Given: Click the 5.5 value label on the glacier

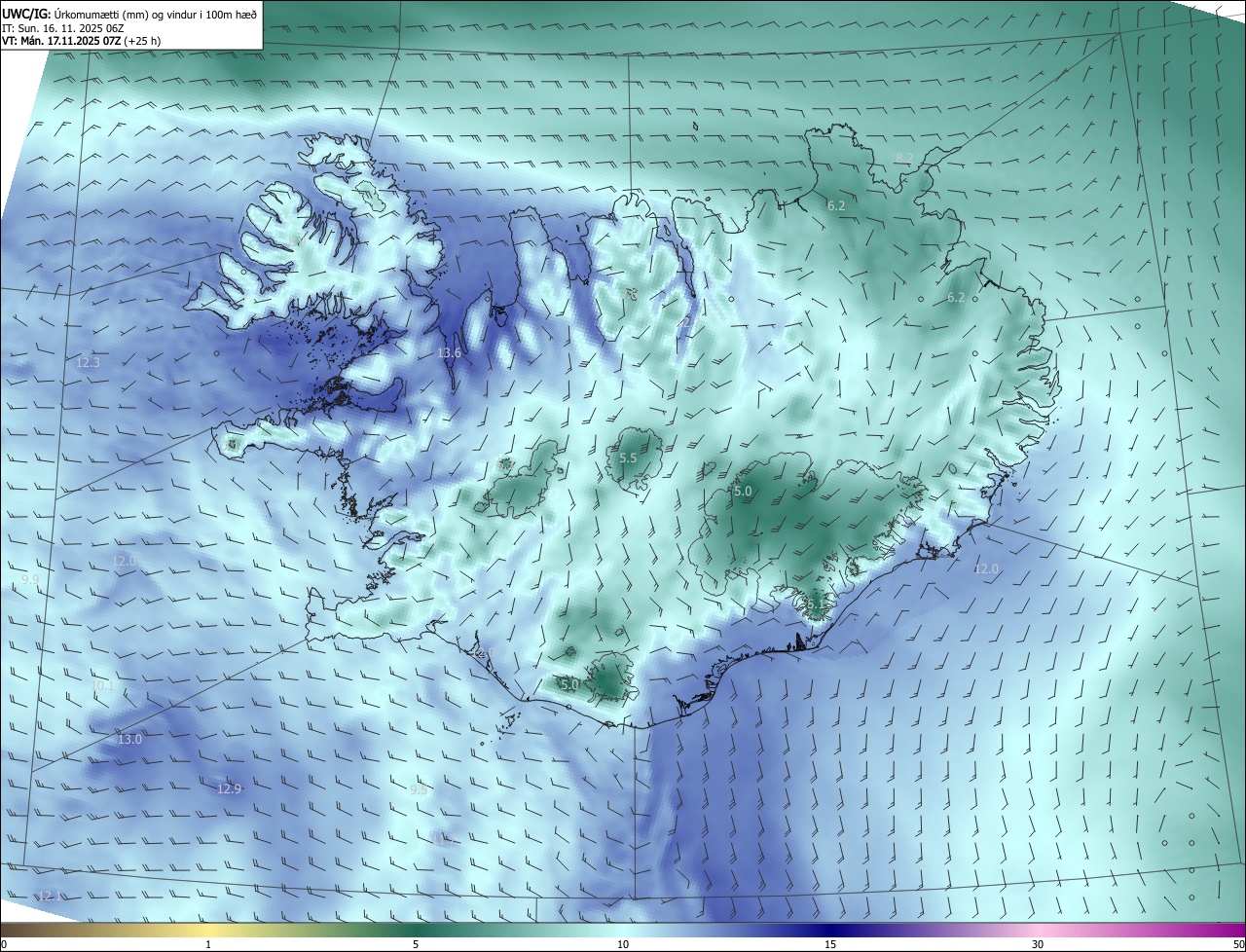Looking at the screenshot, I should pyautogui.click(x=628, y=458).
